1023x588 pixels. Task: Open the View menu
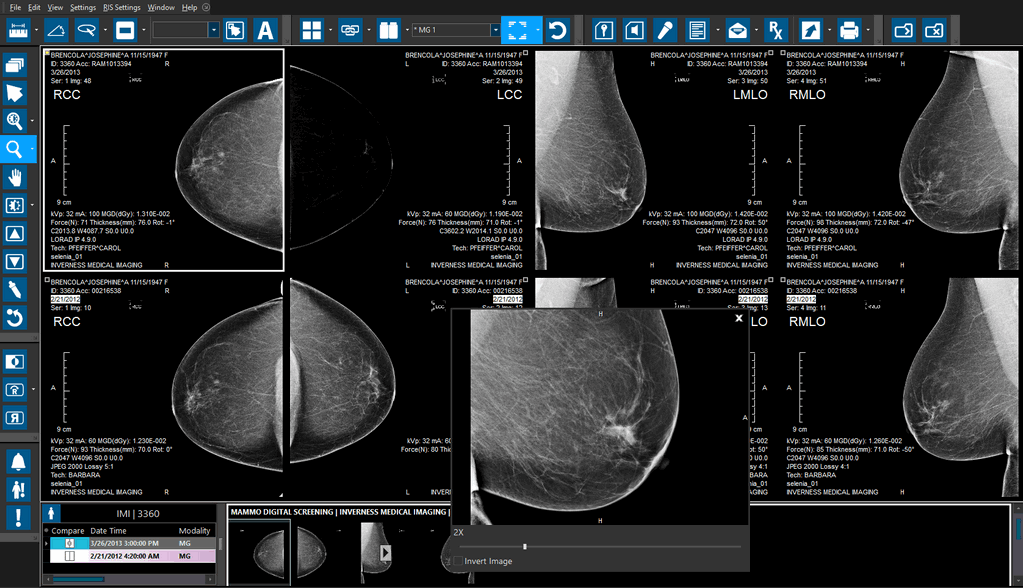point(55,7)
